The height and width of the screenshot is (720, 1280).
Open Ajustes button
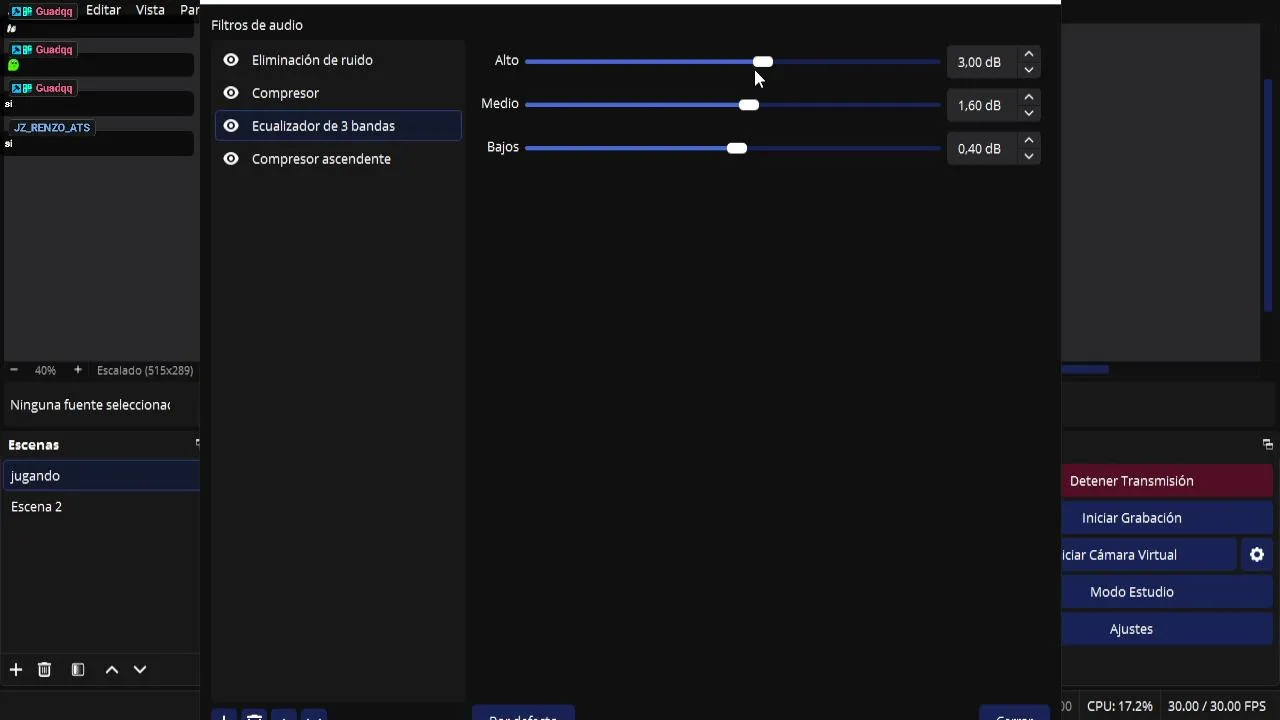(x=1166, y=629)
